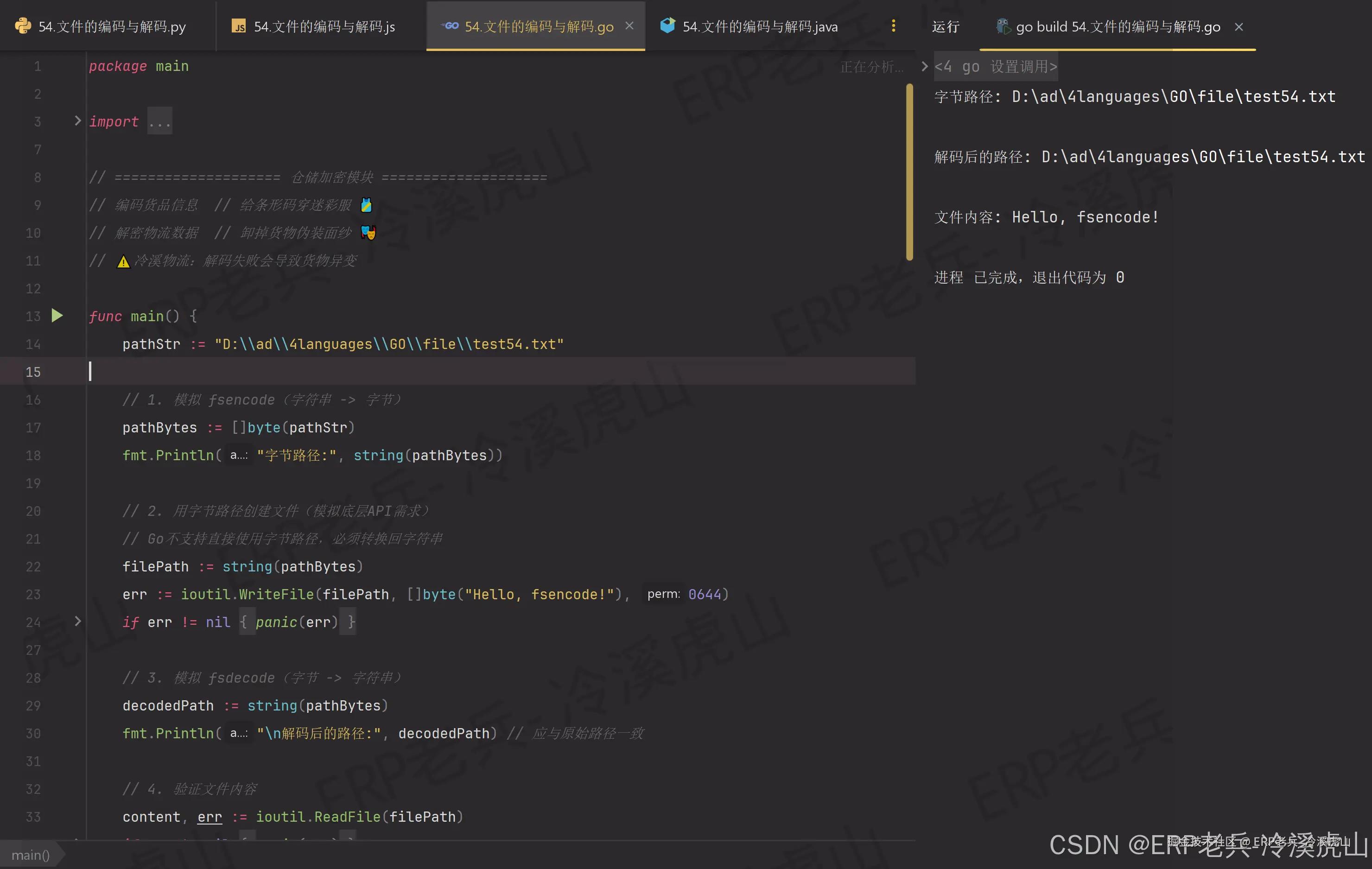
Task: Click the JS file icon on the .js tab
Action: [239, 26]
